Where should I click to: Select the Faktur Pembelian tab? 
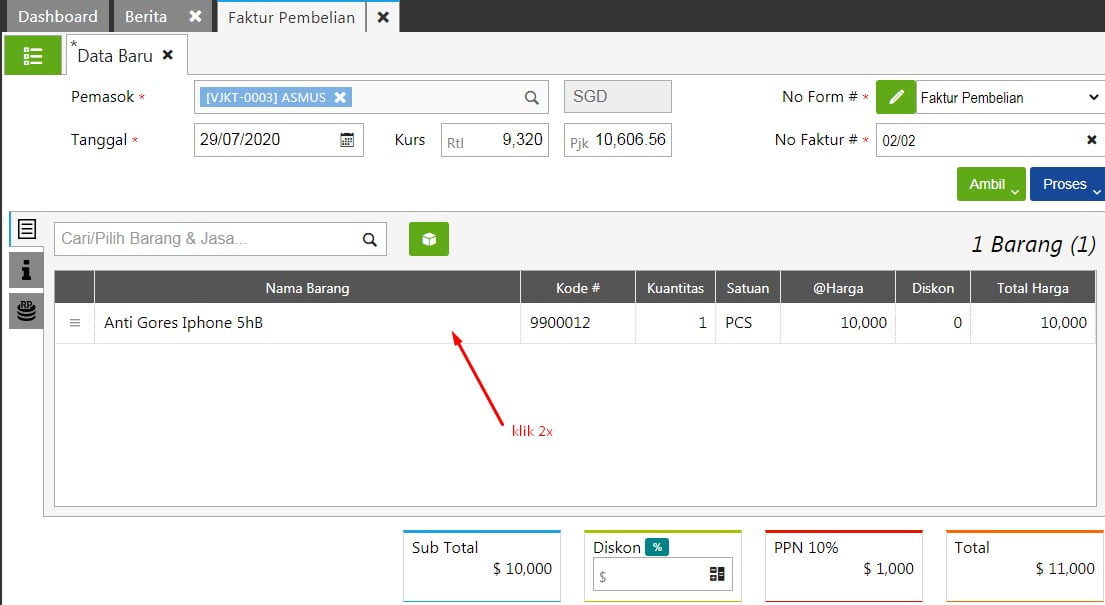tap(291, 18)
